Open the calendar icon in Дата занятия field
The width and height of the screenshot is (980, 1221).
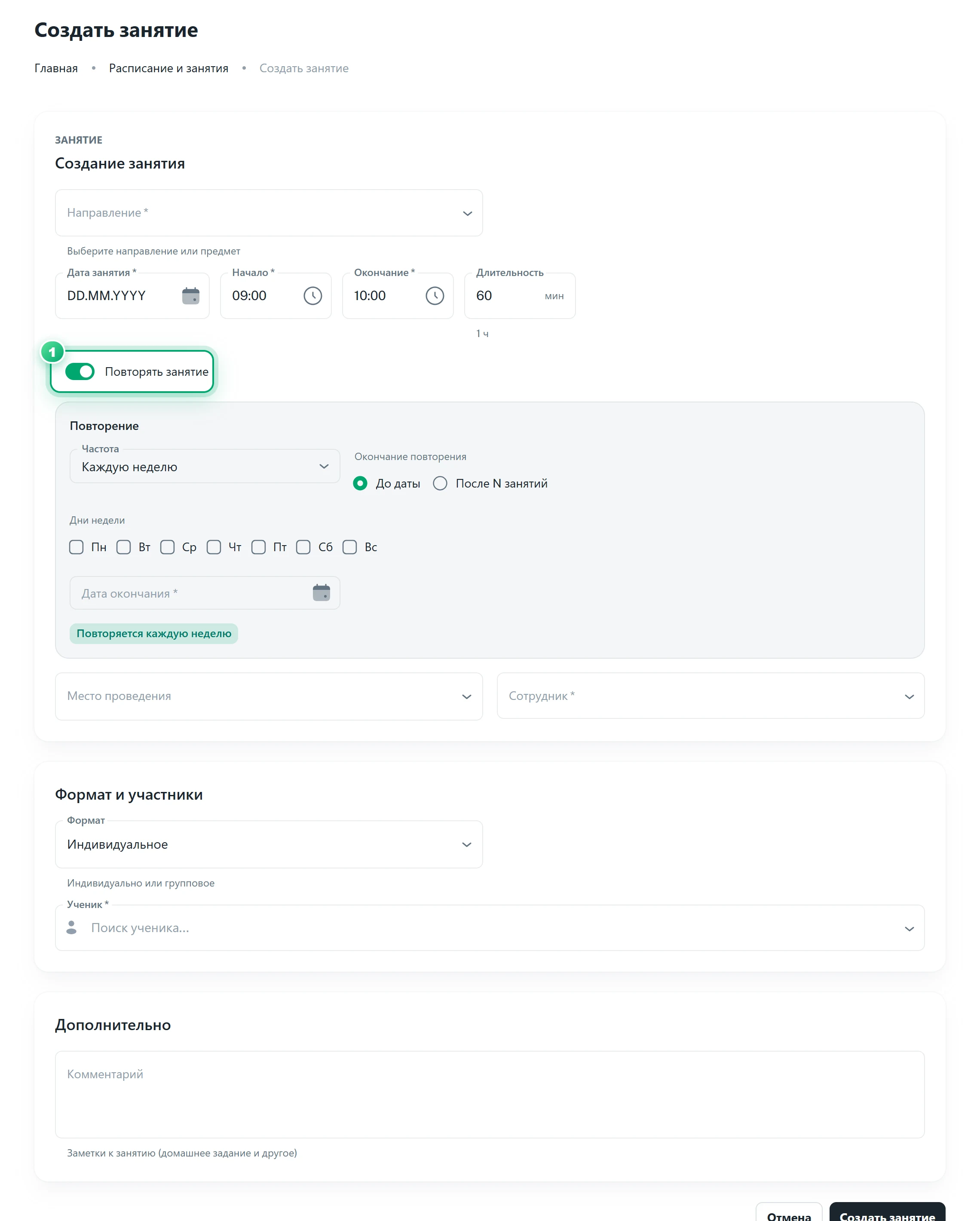click(191, 296)
